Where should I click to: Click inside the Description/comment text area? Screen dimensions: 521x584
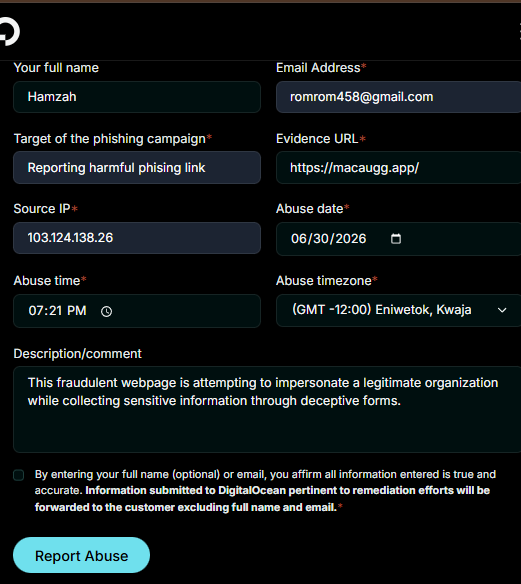click(x=267, y=410)
